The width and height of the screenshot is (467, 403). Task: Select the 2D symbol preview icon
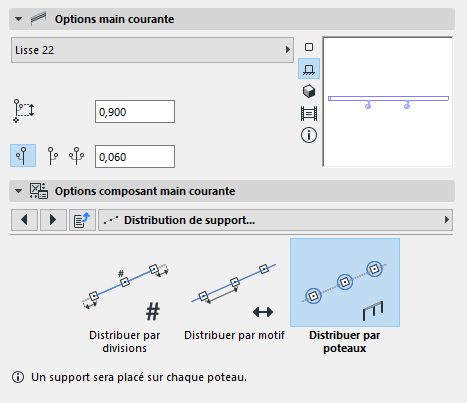309,47
